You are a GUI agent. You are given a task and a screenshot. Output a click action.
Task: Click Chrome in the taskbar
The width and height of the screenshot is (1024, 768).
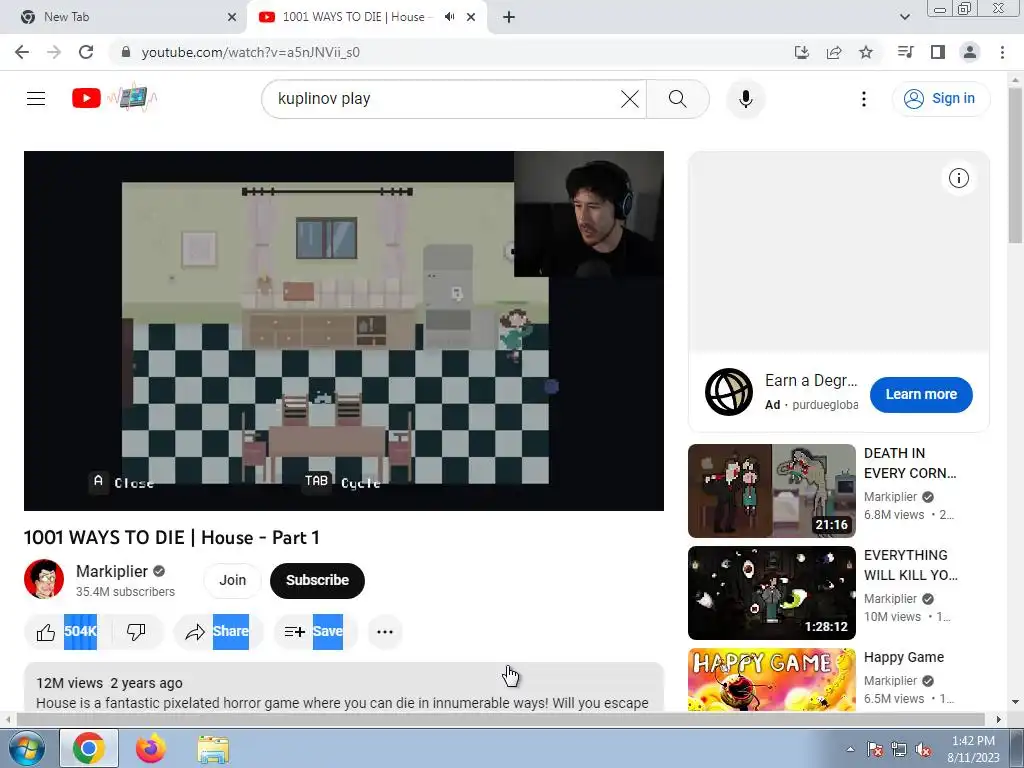point(89,748)
